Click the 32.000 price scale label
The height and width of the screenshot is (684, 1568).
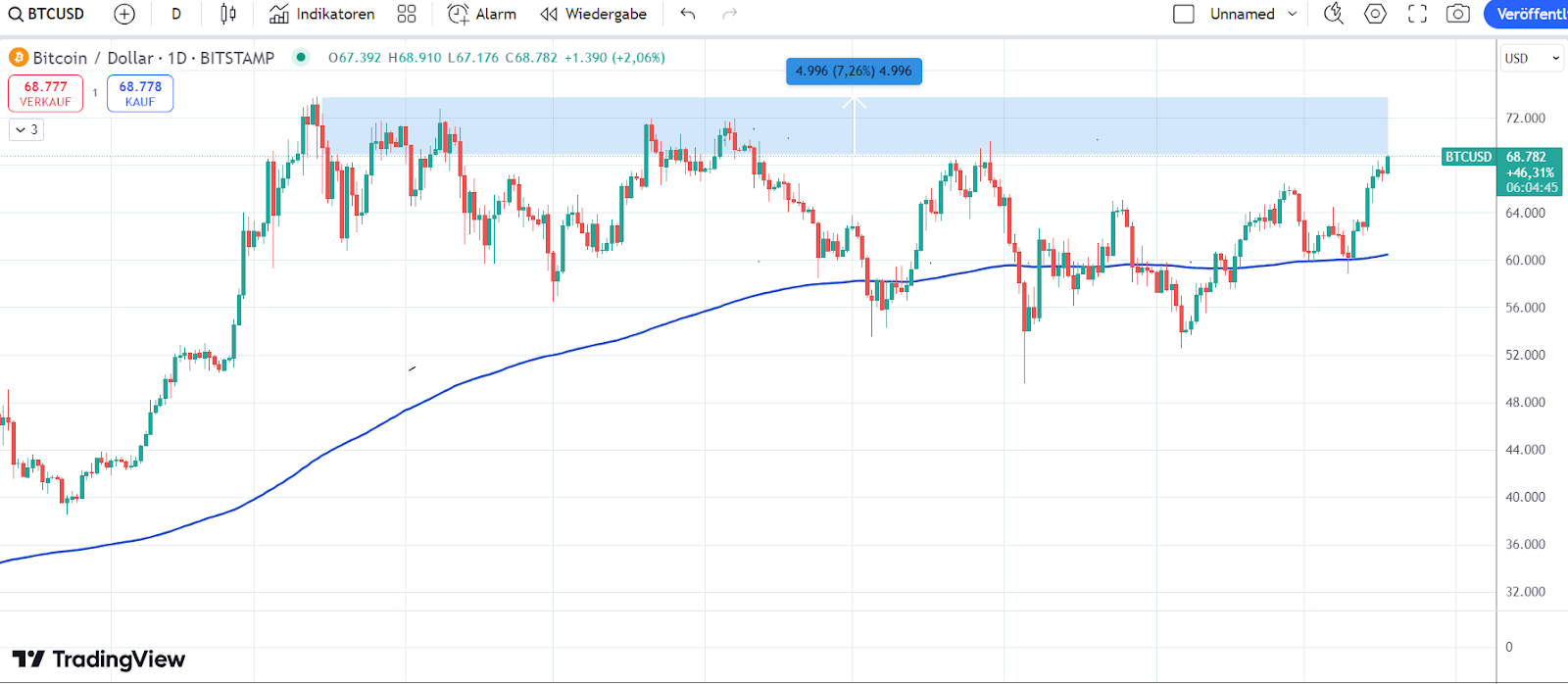1525,592
